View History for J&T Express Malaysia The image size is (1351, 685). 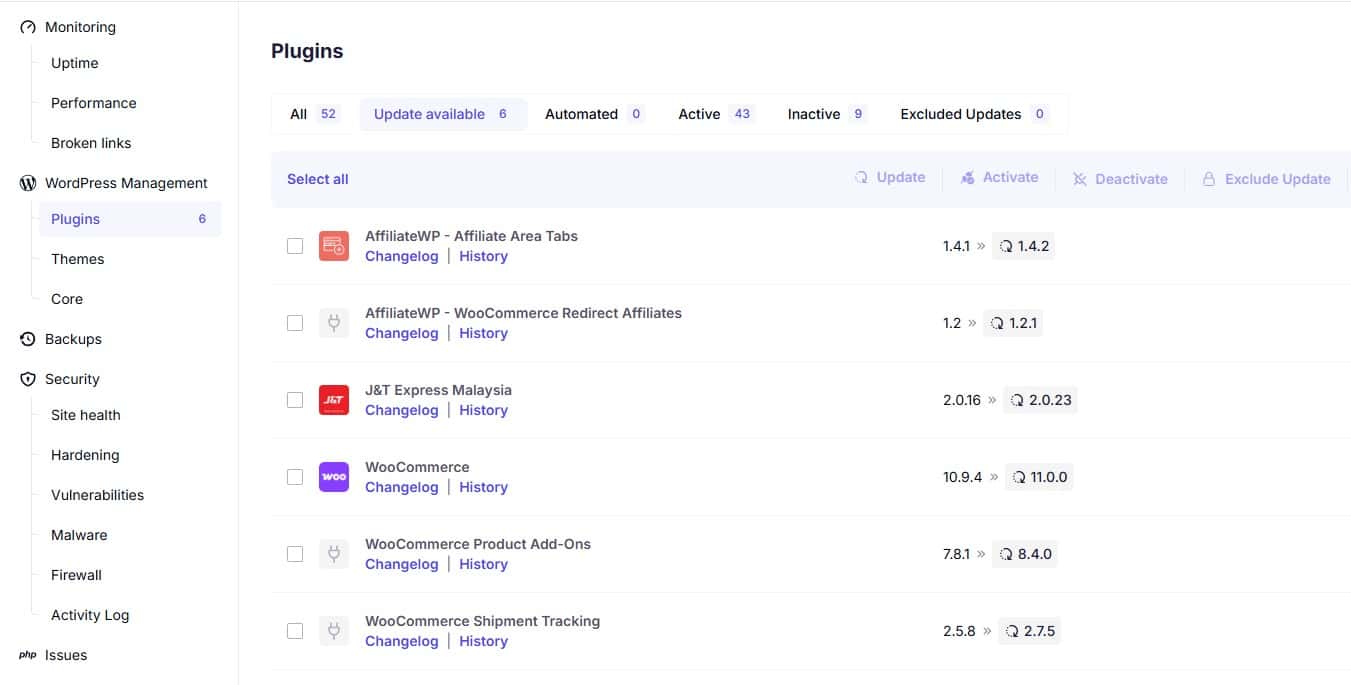[x=484, y=410]
